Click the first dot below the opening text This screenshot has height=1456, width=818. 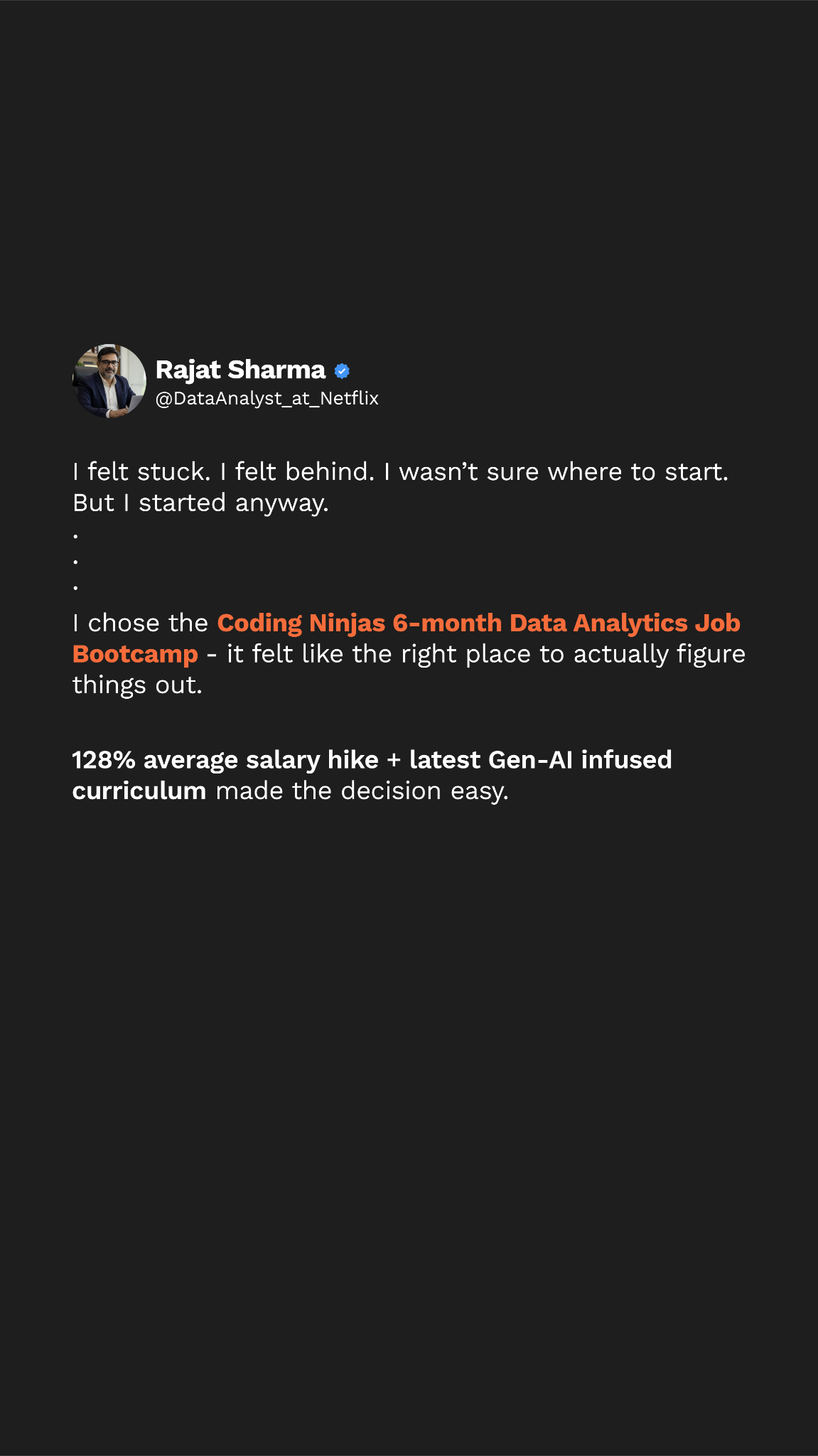point(75,535)
